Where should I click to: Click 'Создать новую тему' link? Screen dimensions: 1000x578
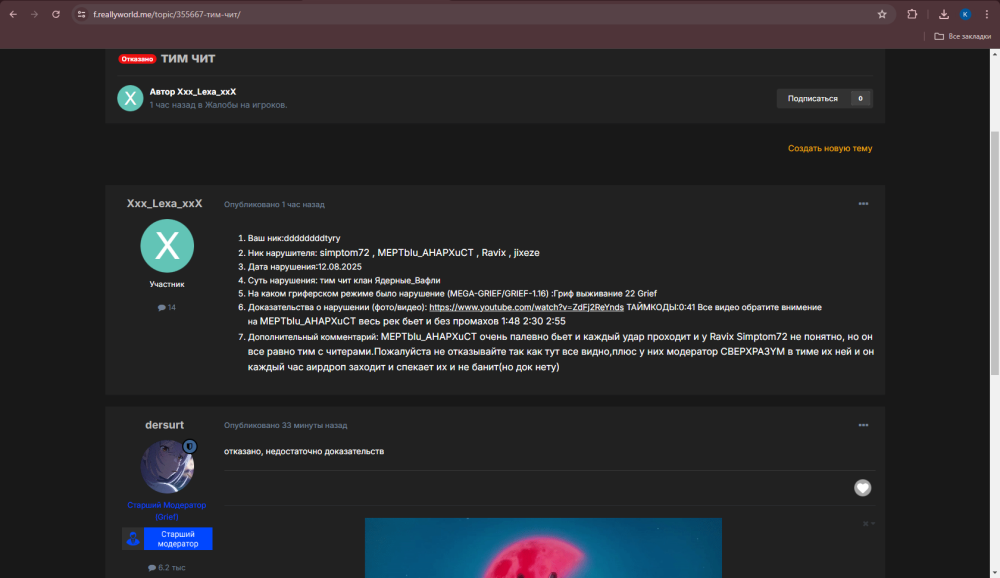coord(830,148)
